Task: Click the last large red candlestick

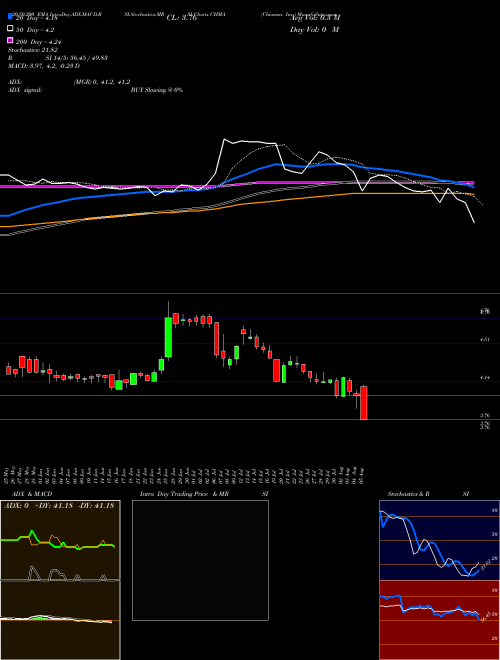Action: [x=364, y=403]
